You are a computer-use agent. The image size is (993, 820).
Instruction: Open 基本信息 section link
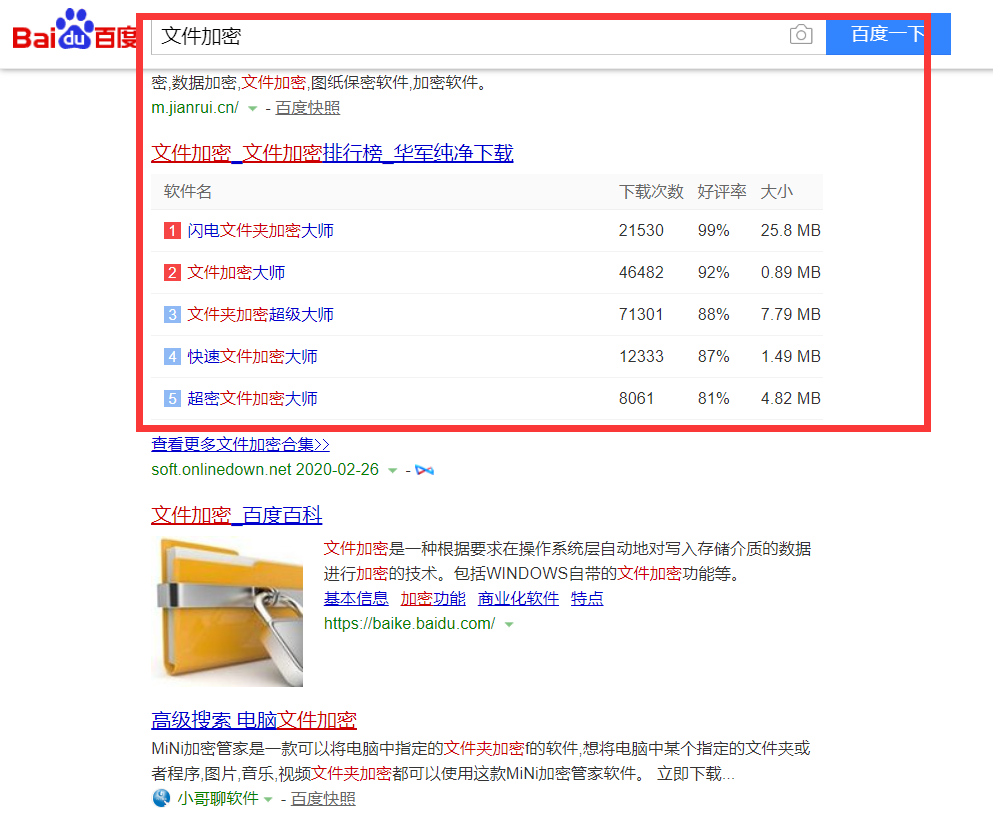pos(356,598)
